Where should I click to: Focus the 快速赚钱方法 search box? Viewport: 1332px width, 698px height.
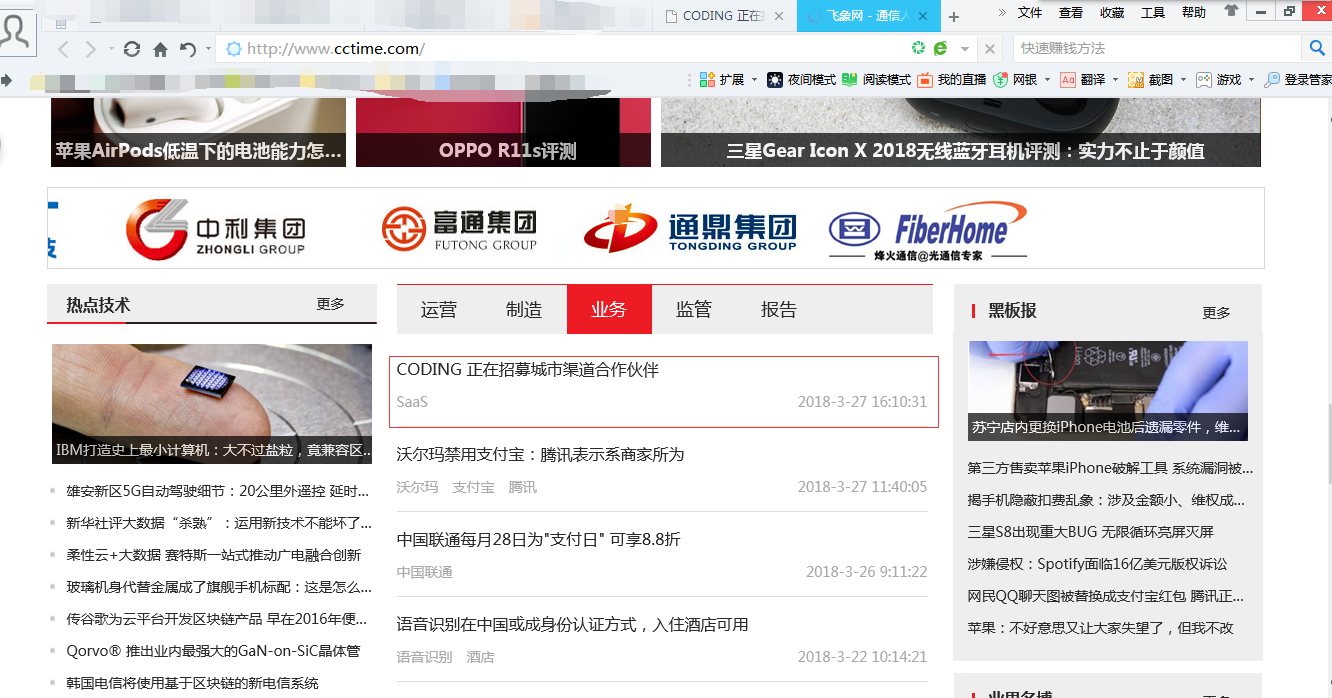[x=1155, y=48]
